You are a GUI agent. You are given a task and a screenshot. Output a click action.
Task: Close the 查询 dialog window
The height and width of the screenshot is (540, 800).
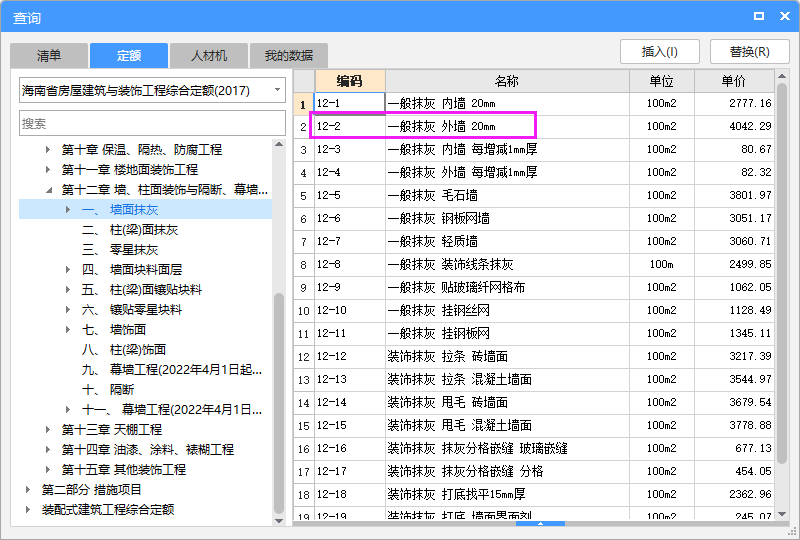[783, 16]
